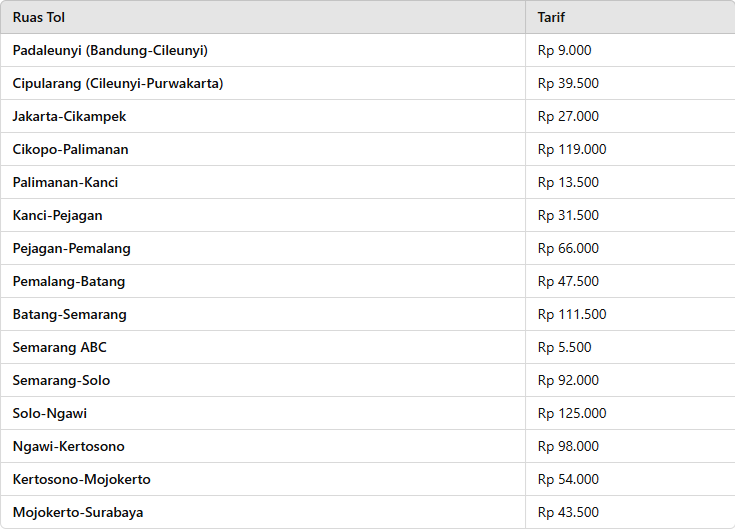Select the 'Kertosono-Mojokerto' cell
The image size is (735, 530).
tap(263, 479)
